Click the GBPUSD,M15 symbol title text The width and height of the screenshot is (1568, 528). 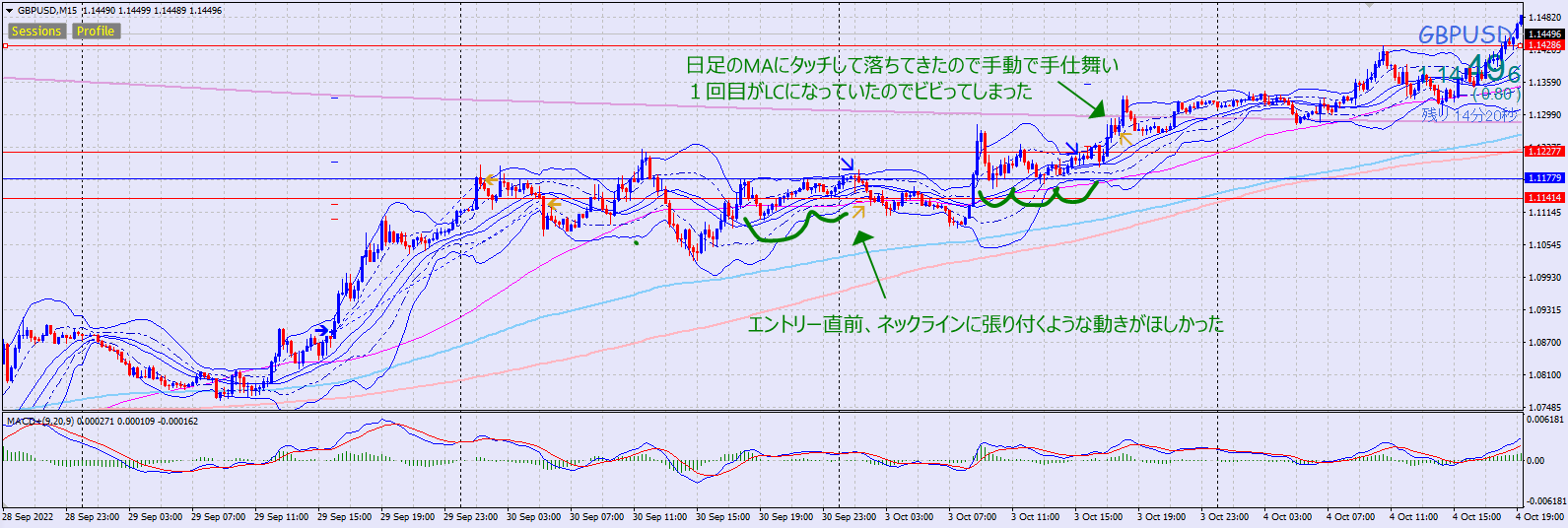coord(47,11)
